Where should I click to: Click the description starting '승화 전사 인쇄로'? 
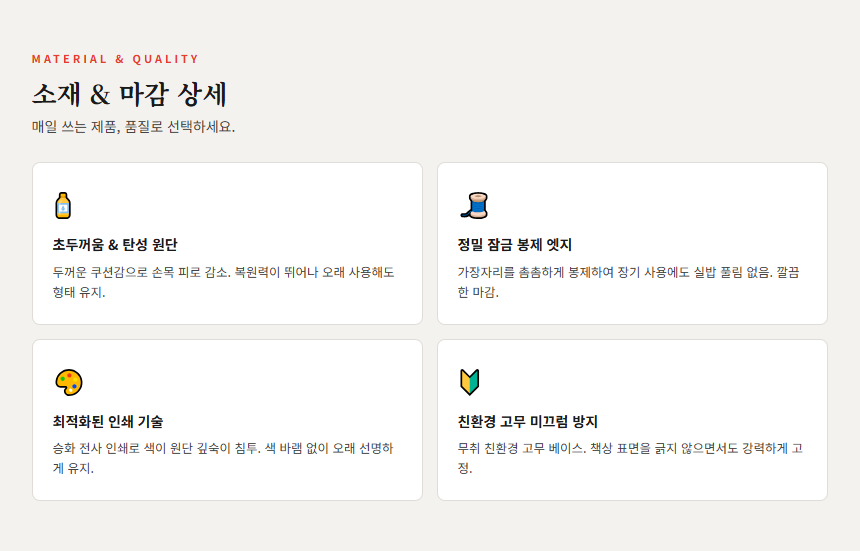point(223,458)
